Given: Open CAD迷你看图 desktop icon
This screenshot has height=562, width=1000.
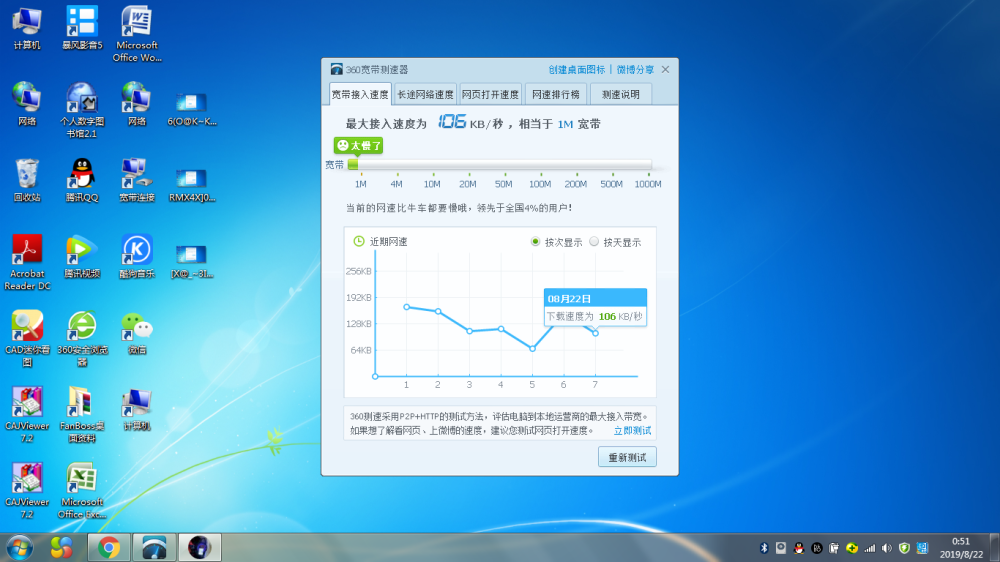Looking at the screenshot, I should 27,338.
